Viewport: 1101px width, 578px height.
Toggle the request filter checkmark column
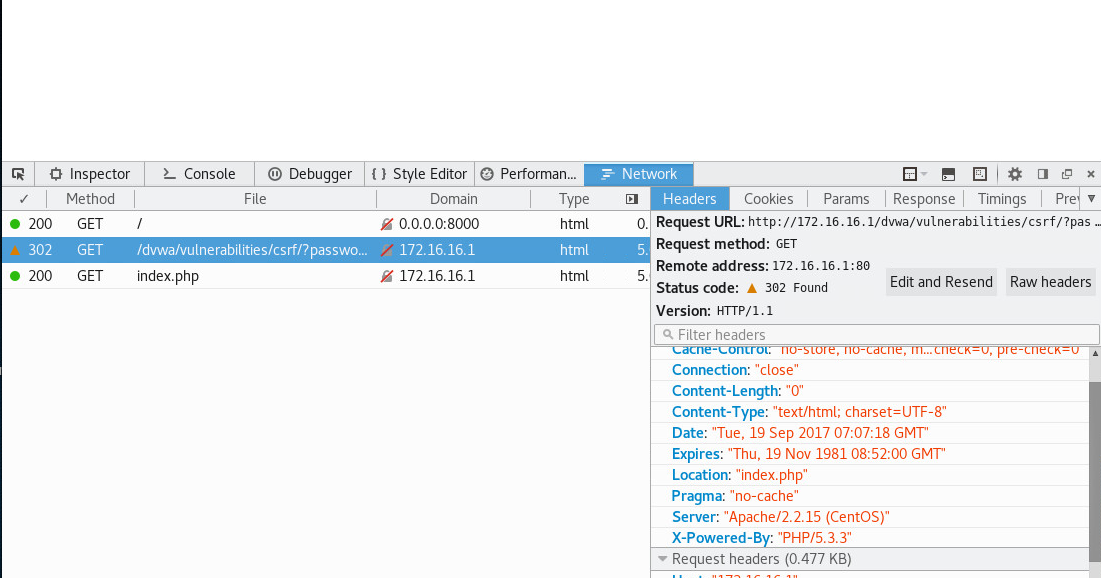point(23,198)
